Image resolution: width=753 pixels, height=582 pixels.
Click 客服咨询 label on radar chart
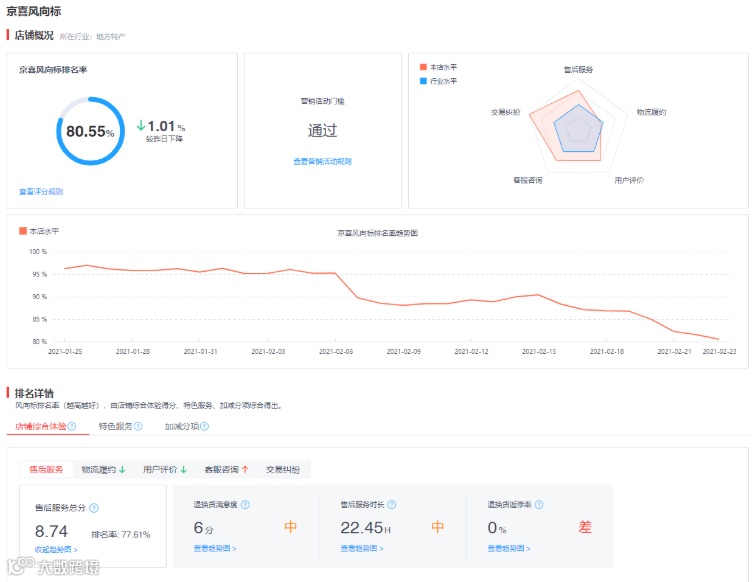[527, 180]
